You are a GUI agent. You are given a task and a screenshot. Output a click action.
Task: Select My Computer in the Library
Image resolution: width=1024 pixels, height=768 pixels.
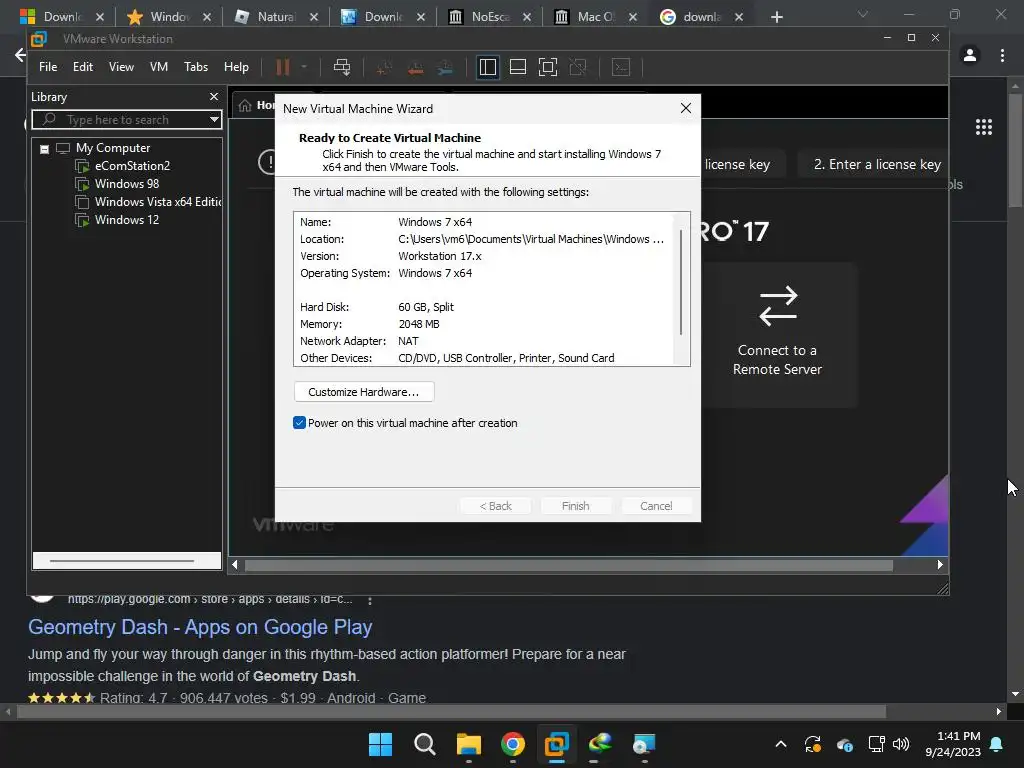click(x=113, y=148)
